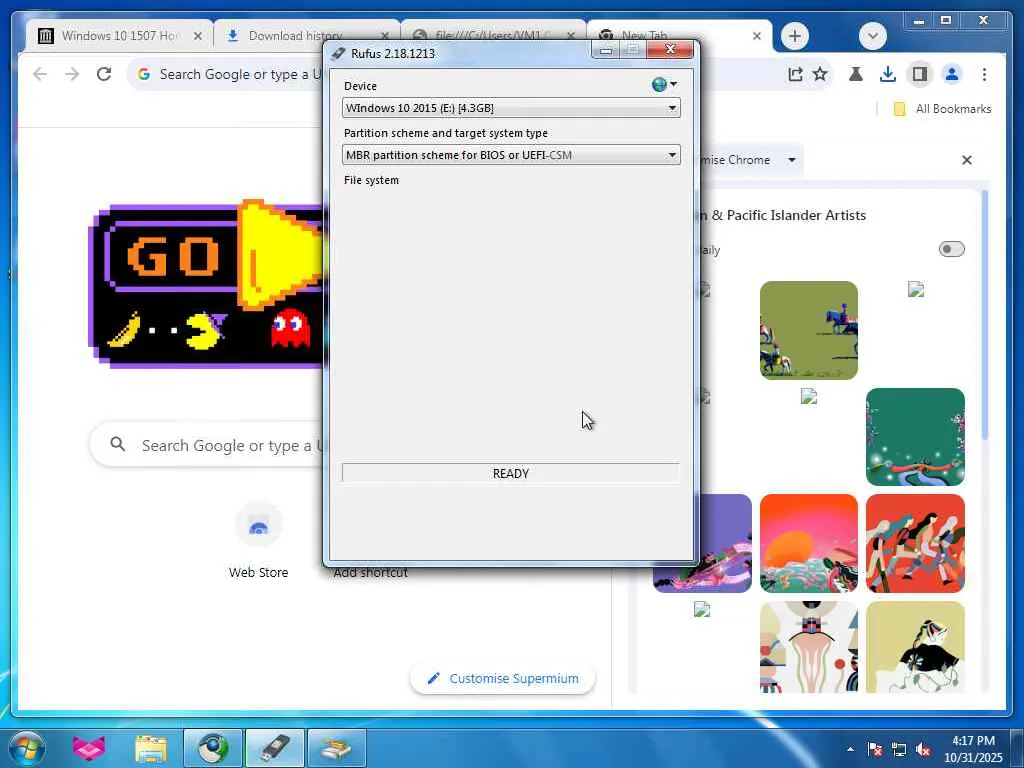Open Action Center flag icon

(x=875, y=749)
